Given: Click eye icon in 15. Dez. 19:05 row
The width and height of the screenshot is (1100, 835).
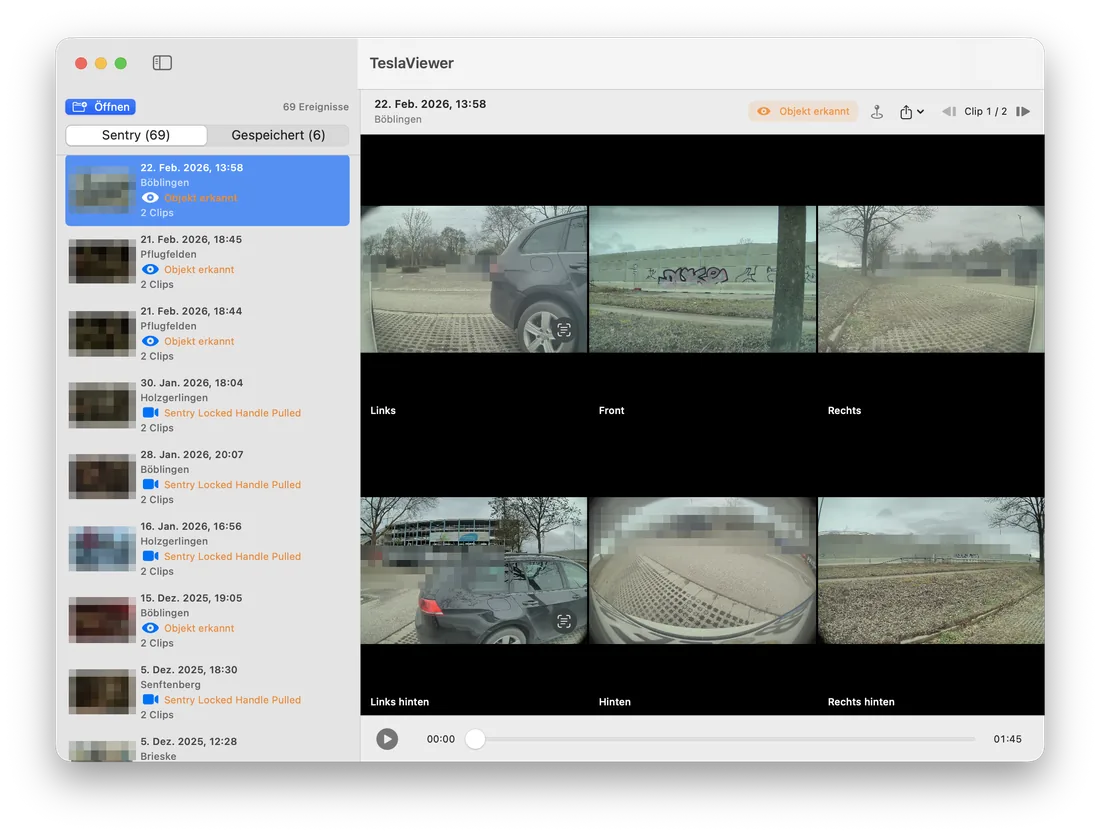Looking at the screenshot, I should pyautogui.click(x=150, y=628).
